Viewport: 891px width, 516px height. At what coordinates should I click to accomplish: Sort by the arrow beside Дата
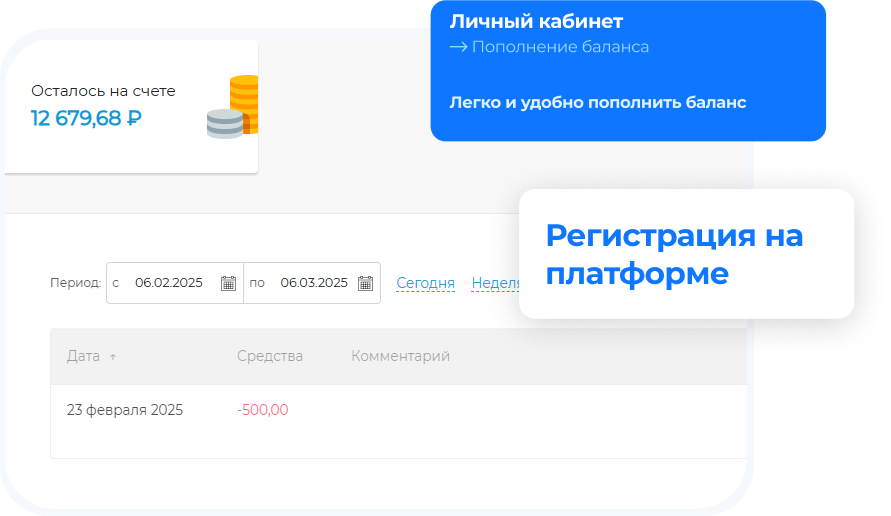(113, 357)
